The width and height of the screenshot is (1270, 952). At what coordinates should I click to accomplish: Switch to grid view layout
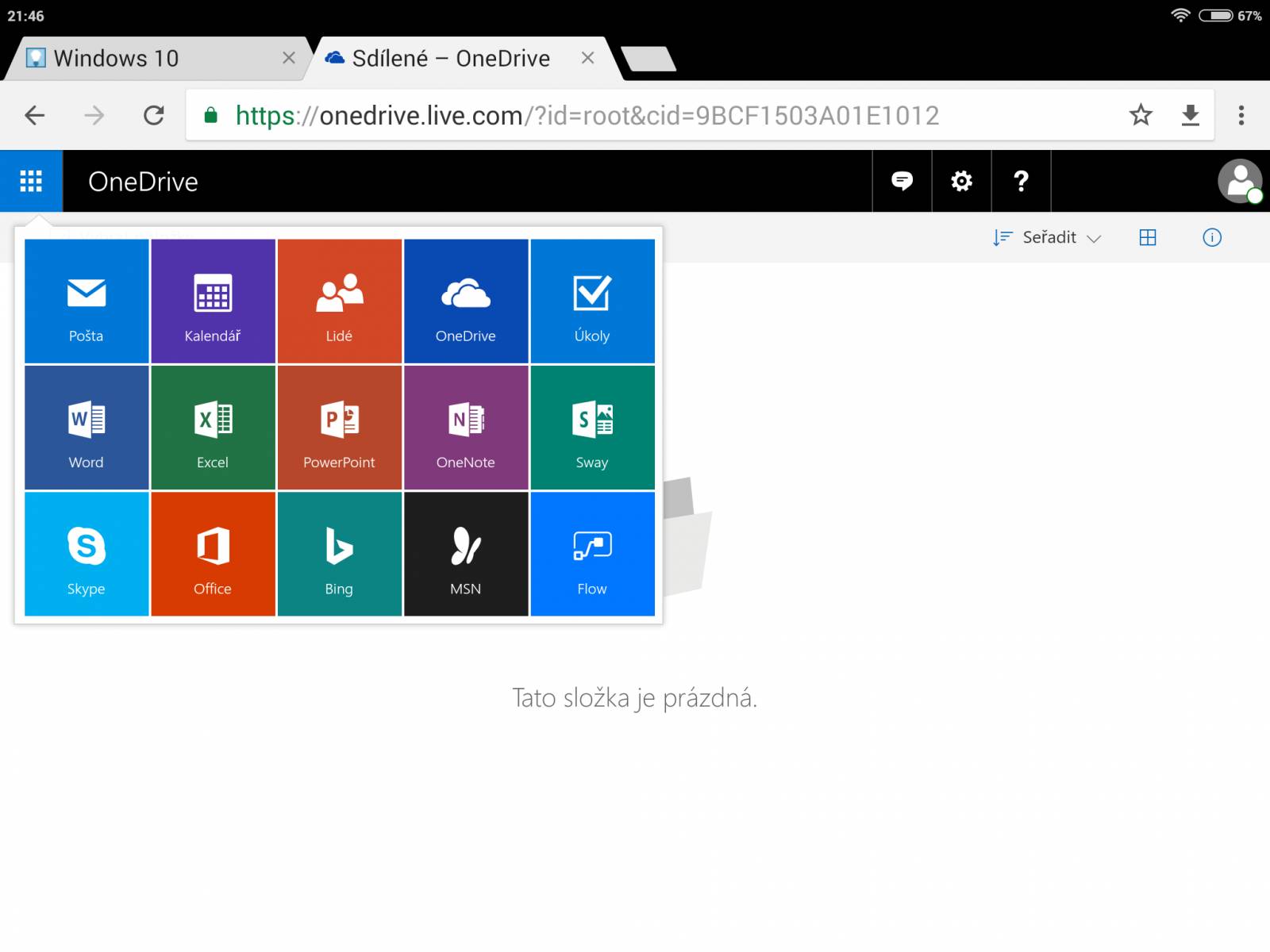1148,237
